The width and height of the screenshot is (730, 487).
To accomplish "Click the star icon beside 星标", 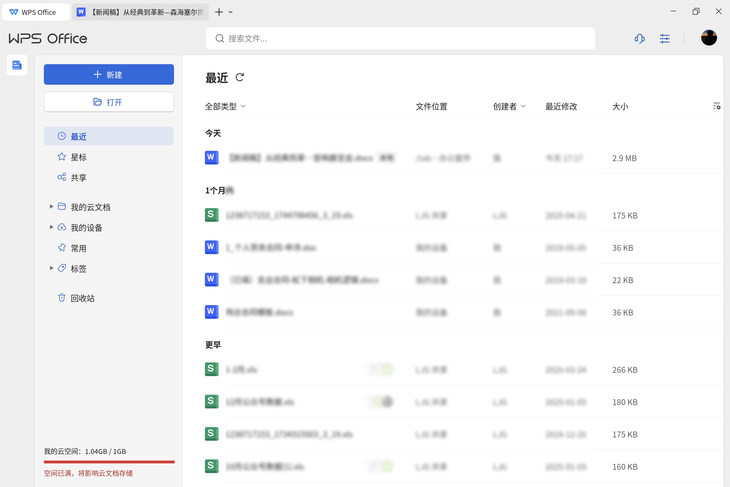I will (61, 156).
